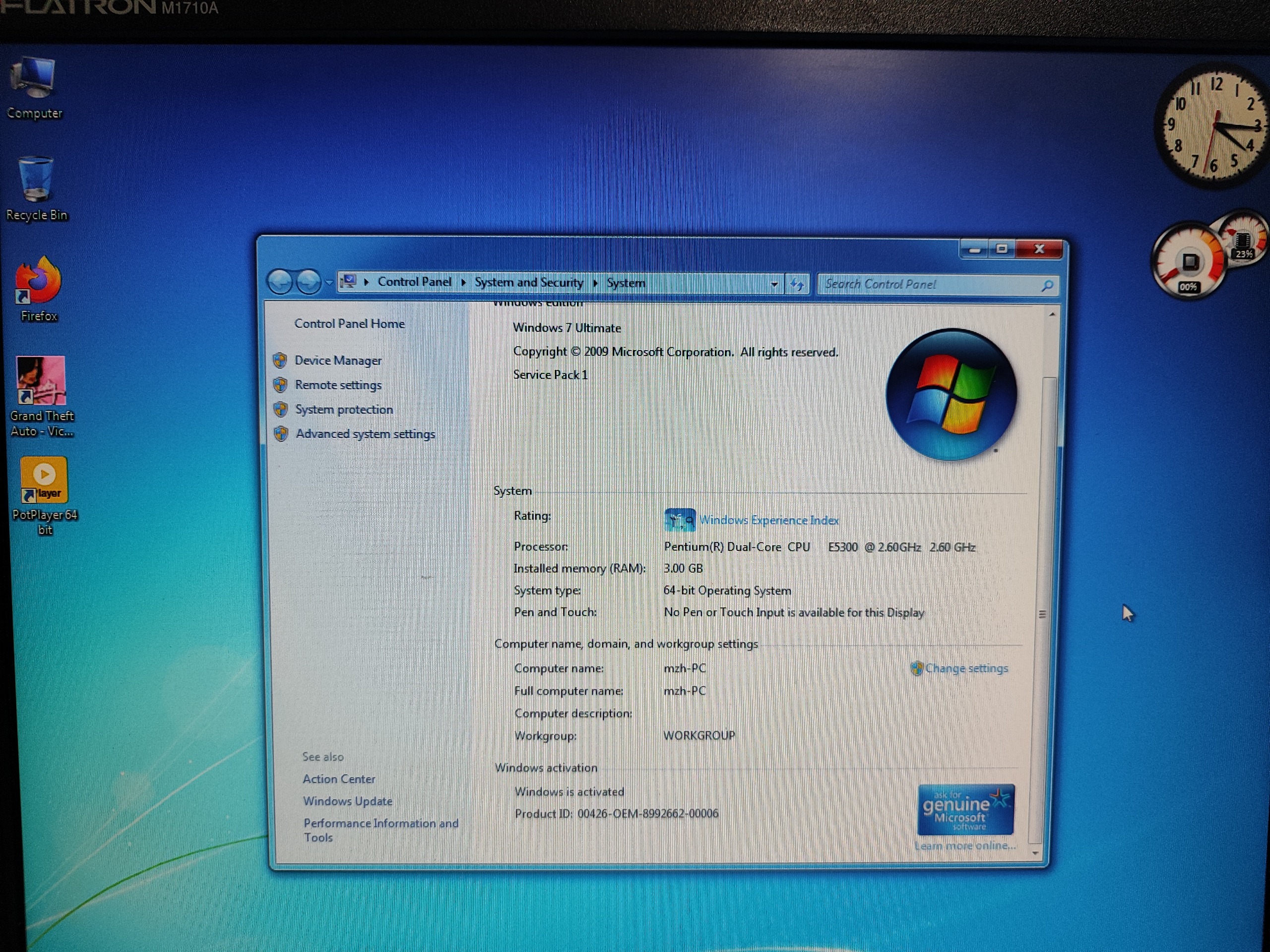Click the scrollbar up arrow
The width and height of the screenshot is (1270, 952).
[1052, 314]
